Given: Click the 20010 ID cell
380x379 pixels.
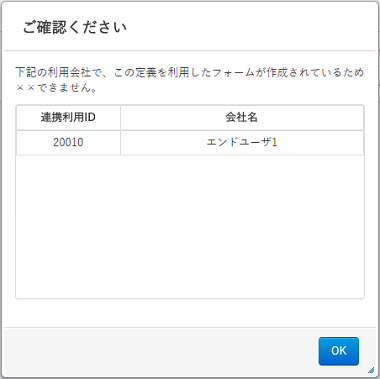Looking at the screenshot, I should pos(68,142).
